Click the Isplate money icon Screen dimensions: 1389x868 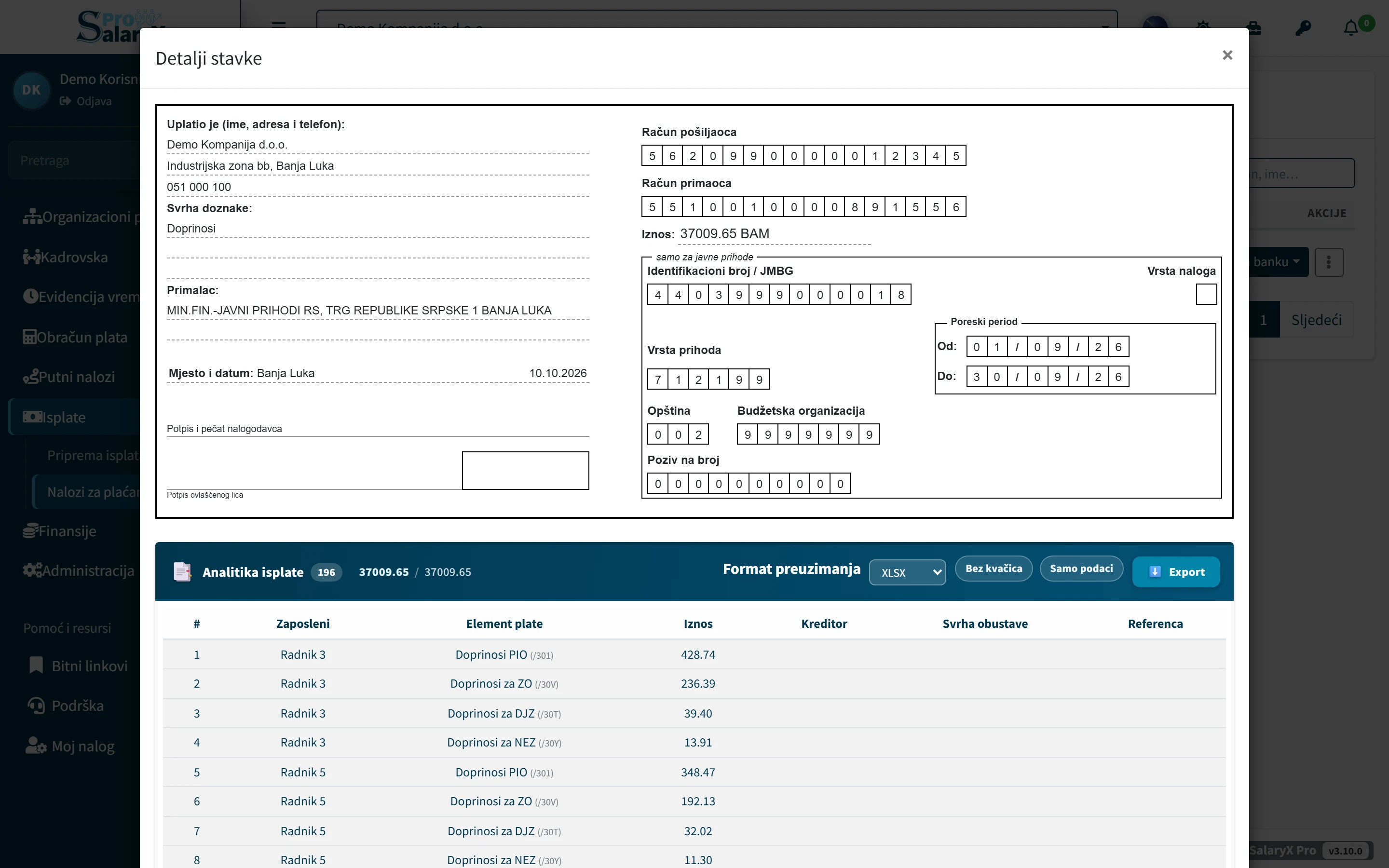pos(32,417)
